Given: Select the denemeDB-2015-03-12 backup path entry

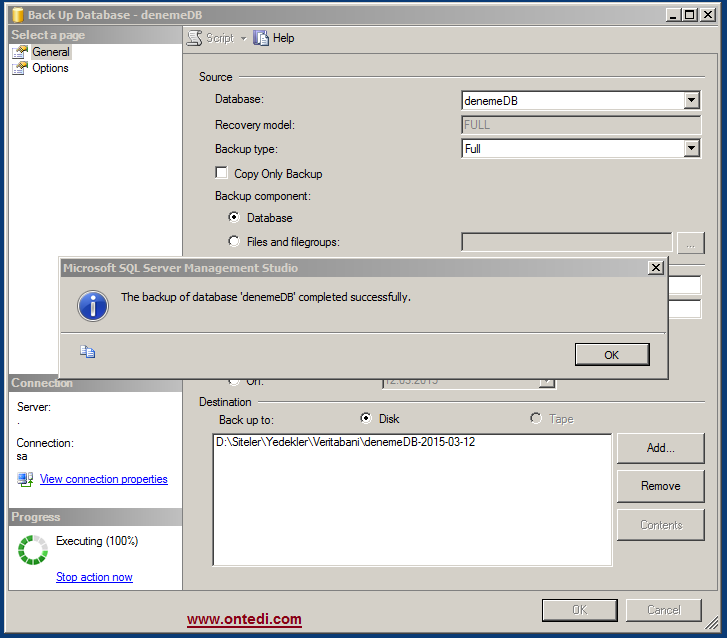Looking at the screenshot, I should coord(345,442).
